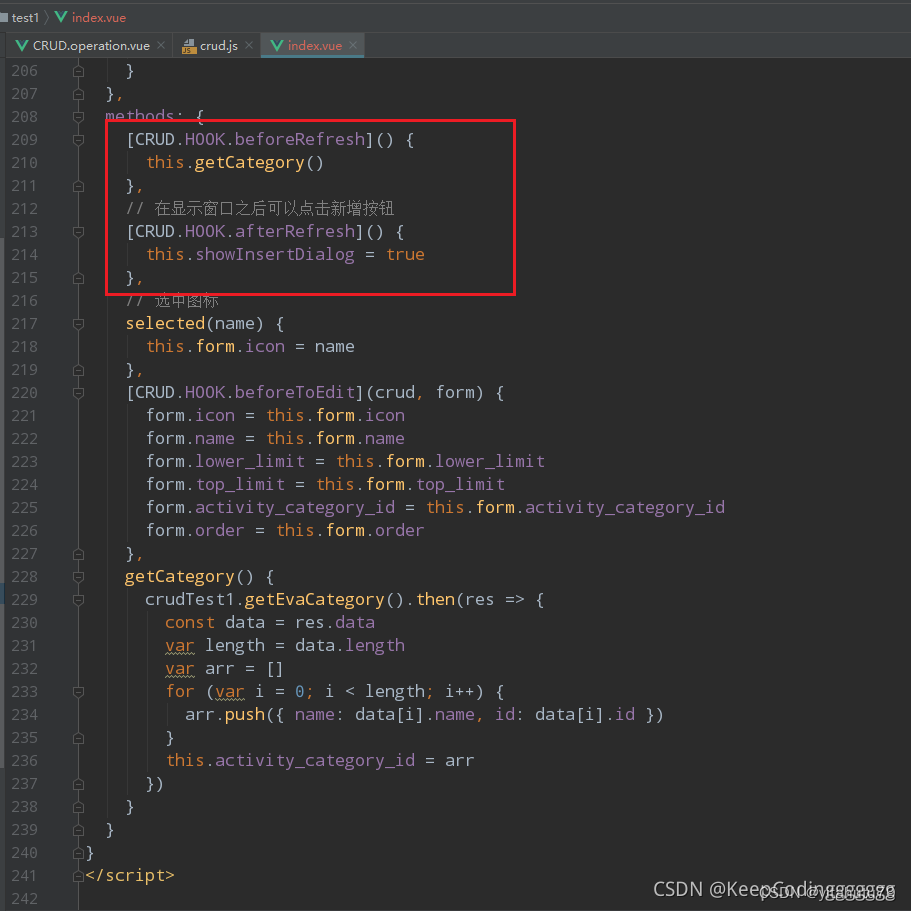The image size is (911, 911).
Task: Click the JS file icon on crud.js tab
Action: (189, 46)
